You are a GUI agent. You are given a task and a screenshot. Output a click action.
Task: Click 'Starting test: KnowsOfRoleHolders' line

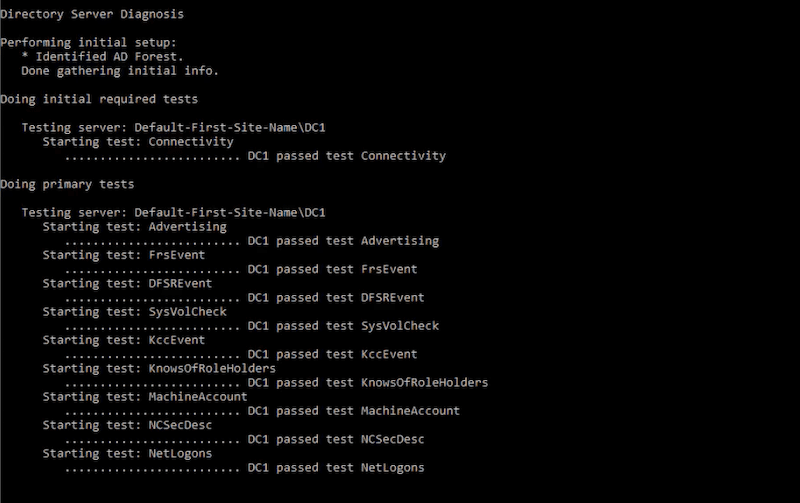159,368
